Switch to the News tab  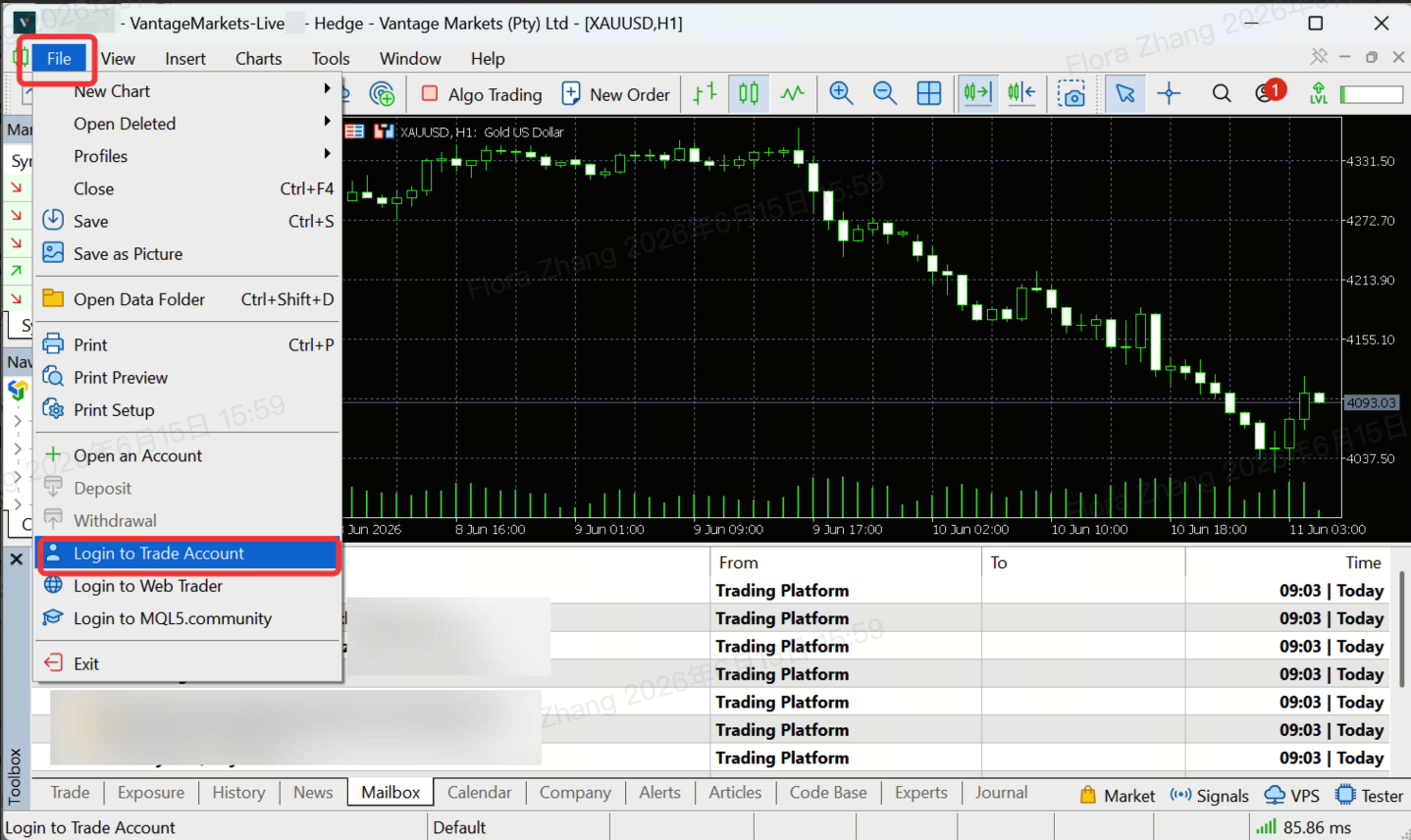(313, 793)
